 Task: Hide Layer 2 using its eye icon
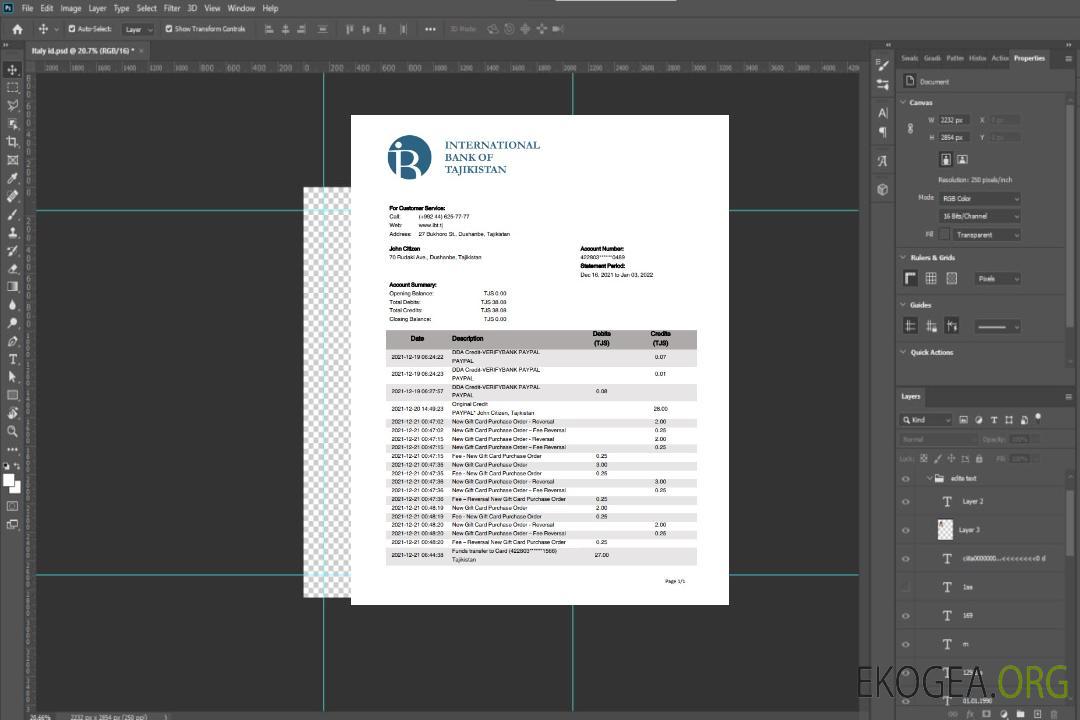(906, 502)
